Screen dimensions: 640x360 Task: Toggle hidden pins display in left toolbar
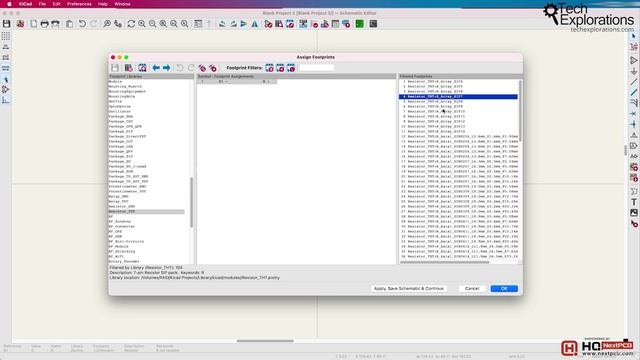point(6,90)
